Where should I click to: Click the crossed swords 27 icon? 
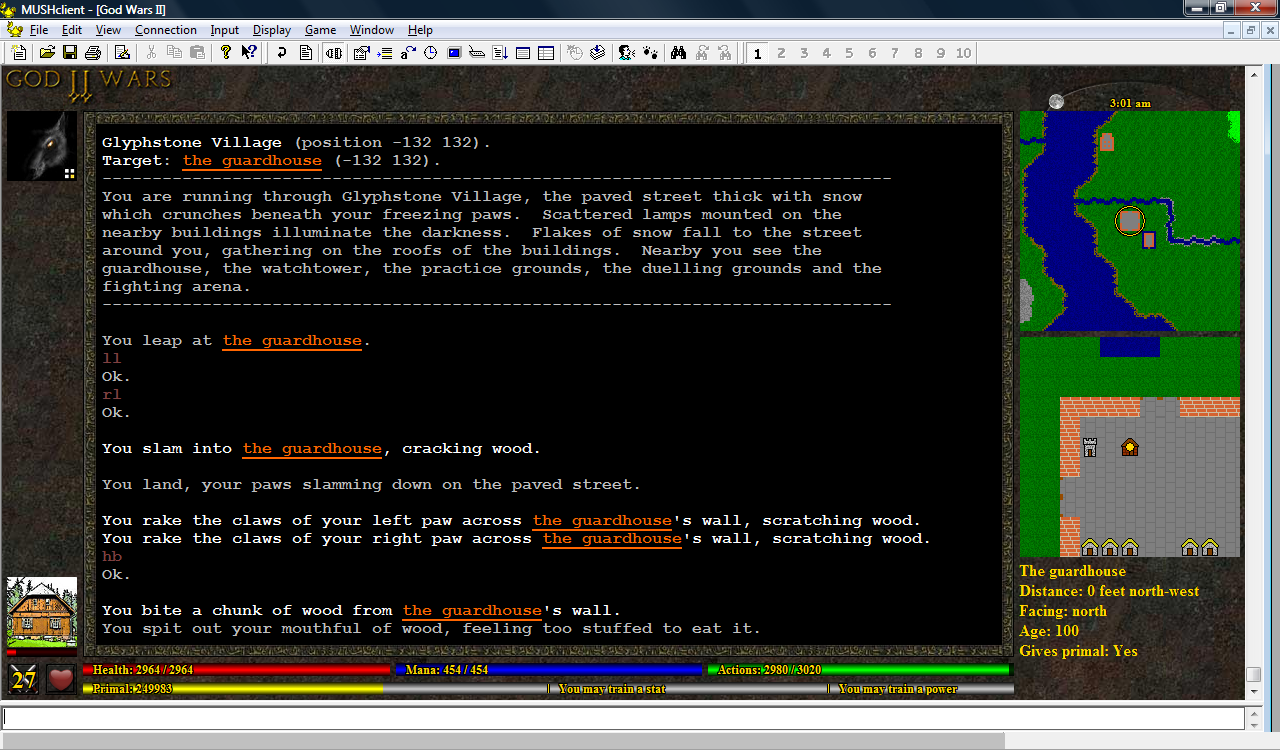(x=24, y=679)
